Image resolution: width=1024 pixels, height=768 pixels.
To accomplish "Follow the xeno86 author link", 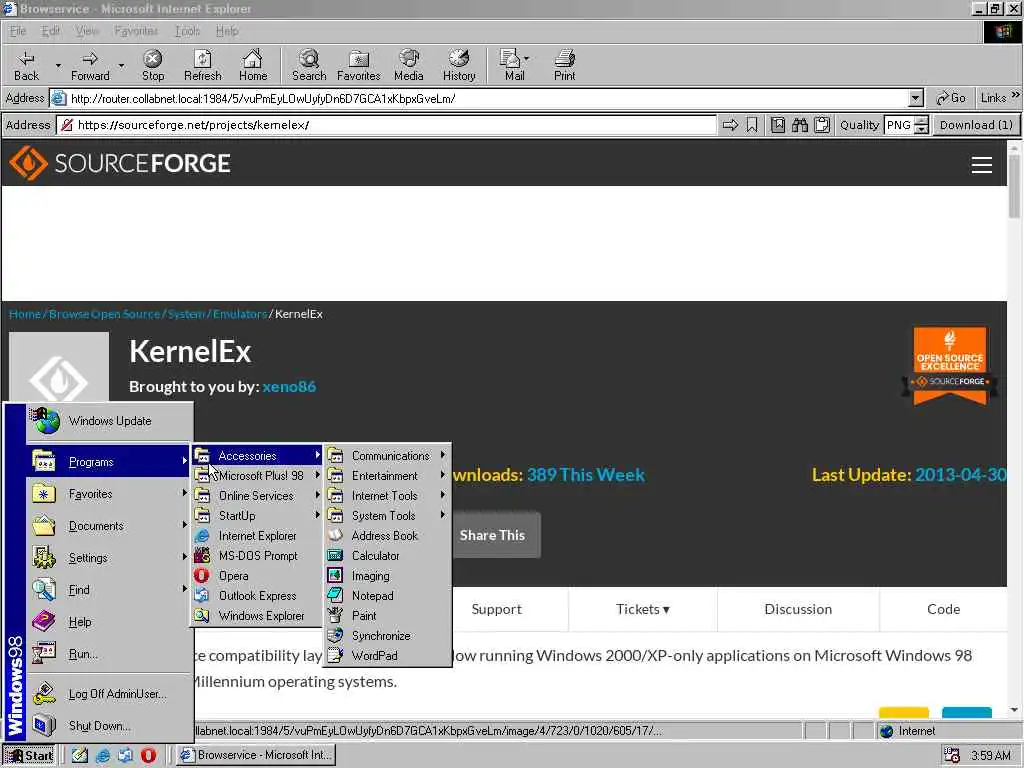I will (x=289, y=387).
